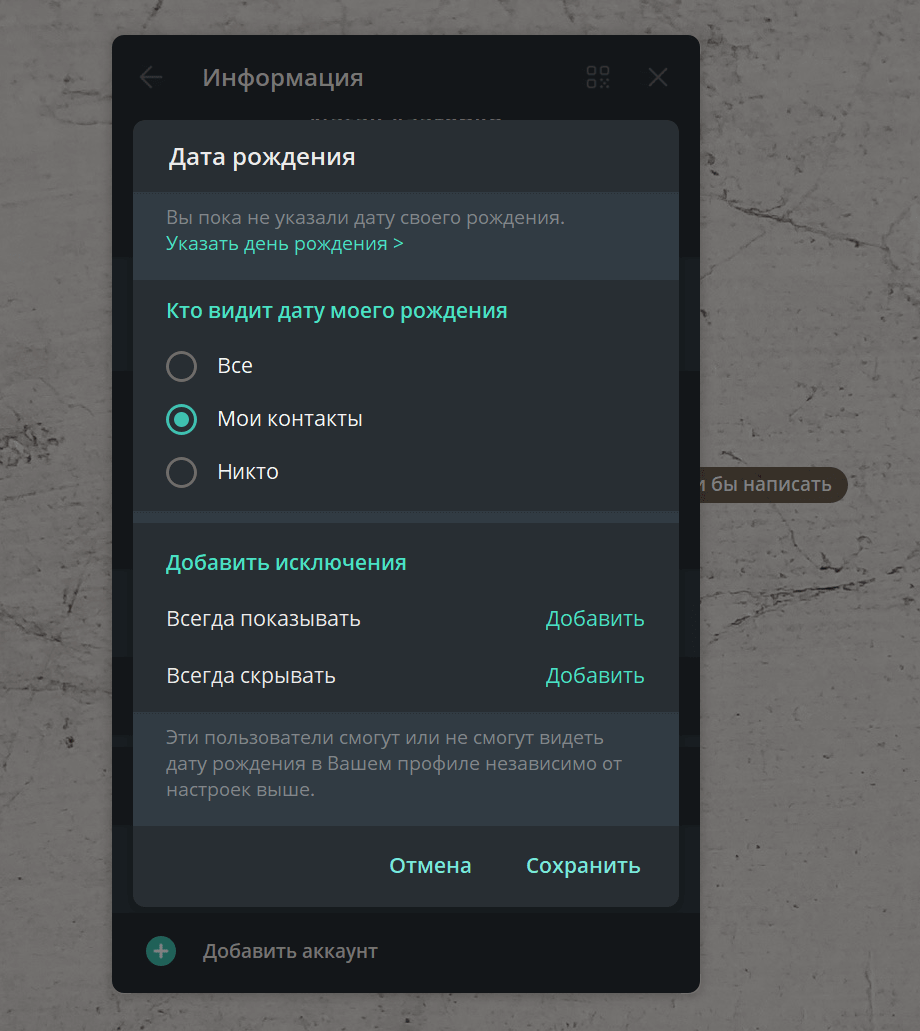This screenshot has height=1031, width=920.
Task: Cancel changes with the Отмена button
Action: (430, 865)
